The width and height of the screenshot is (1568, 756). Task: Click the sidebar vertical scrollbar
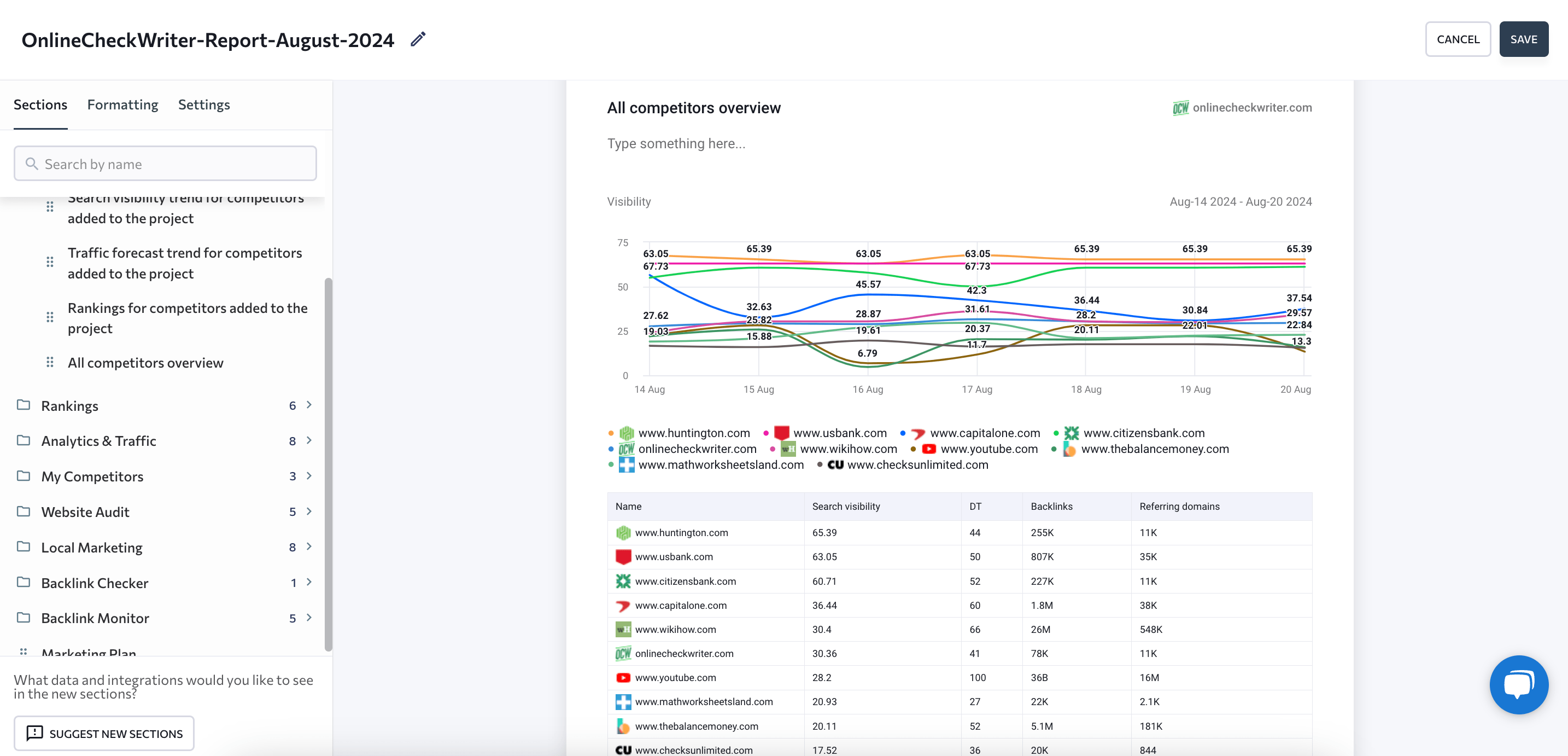click(329, 465)
